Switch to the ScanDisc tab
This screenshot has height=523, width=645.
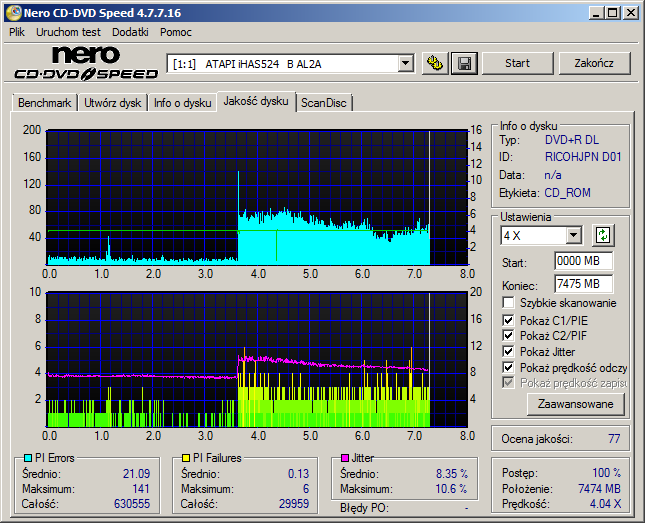[324, 103]
